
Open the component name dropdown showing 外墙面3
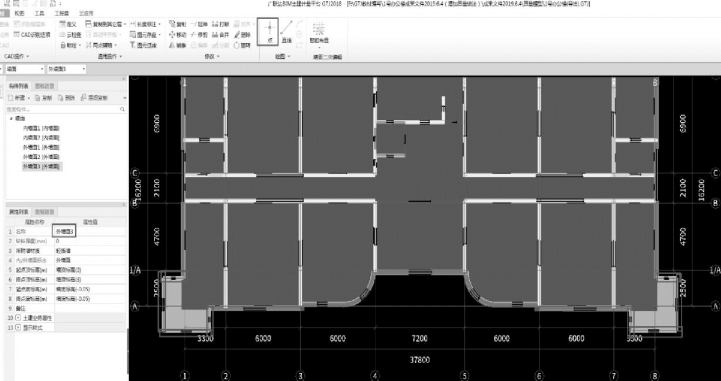coord(66,69)
